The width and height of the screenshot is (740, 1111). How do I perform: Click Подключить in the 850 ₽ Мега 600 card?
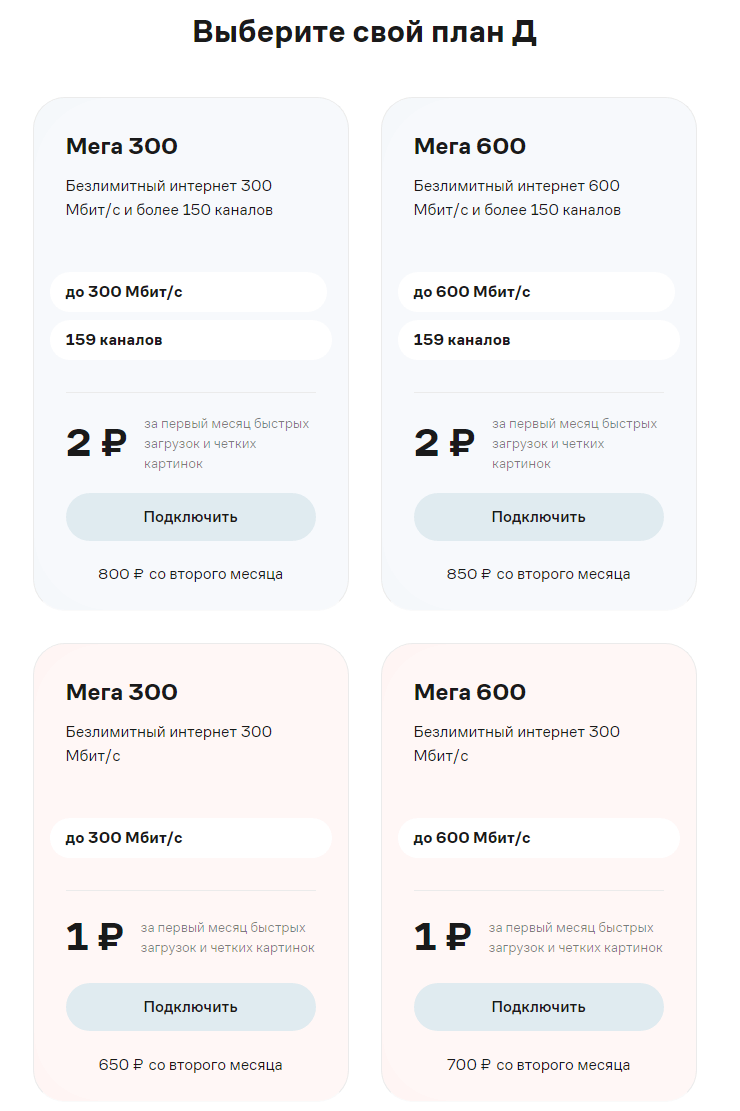pyautogui.click(x=538, y=517)
